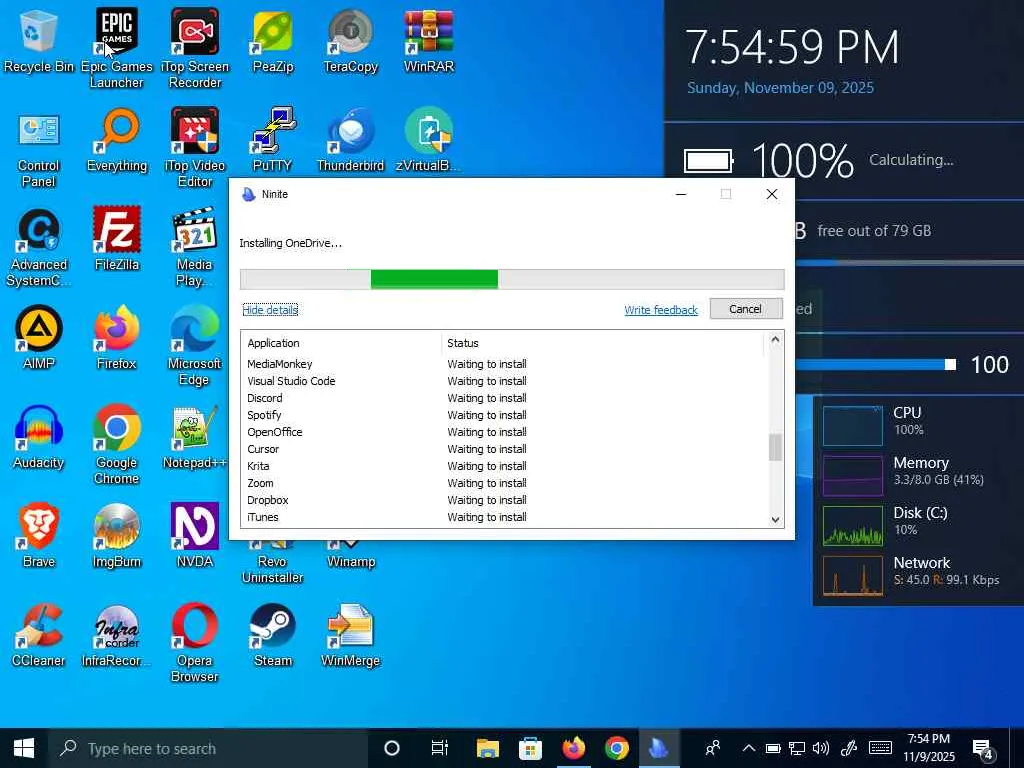Click the Disk (C:) usage graph widget

coord(853,526)
